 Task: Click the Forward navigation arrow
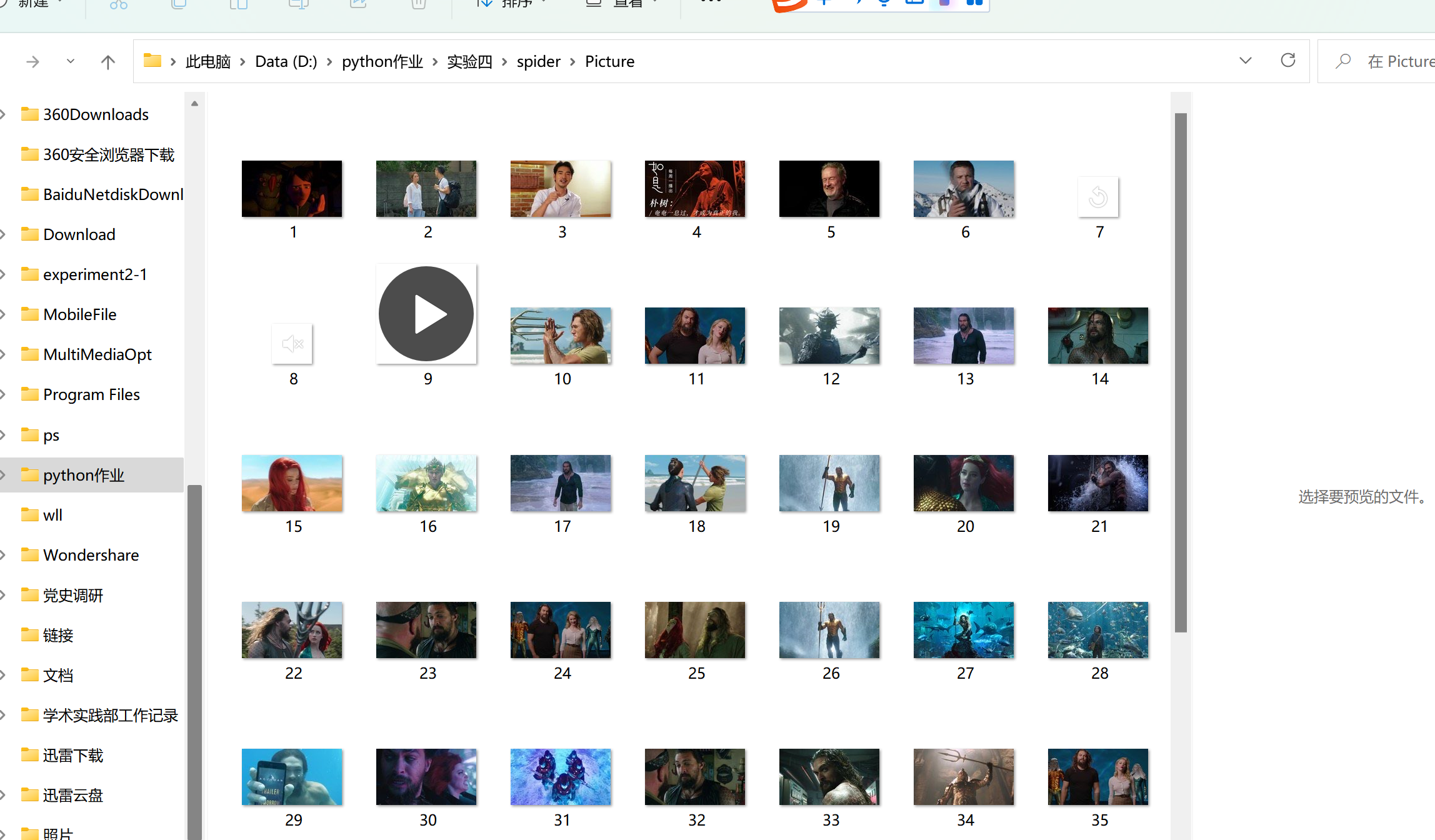coord(32,62)
